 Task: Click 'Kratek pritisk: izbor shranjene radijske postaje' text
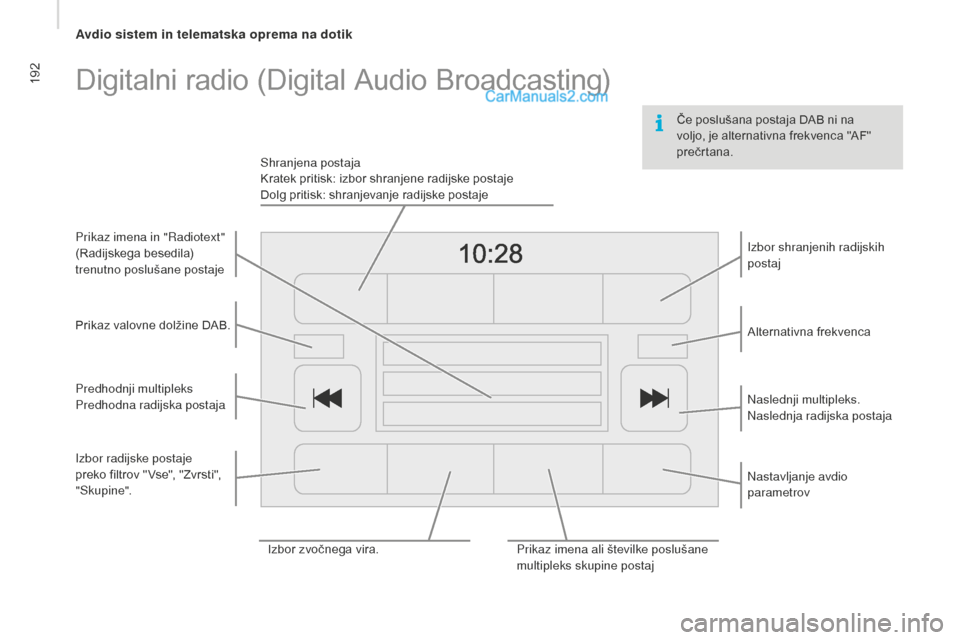(387, 178)
